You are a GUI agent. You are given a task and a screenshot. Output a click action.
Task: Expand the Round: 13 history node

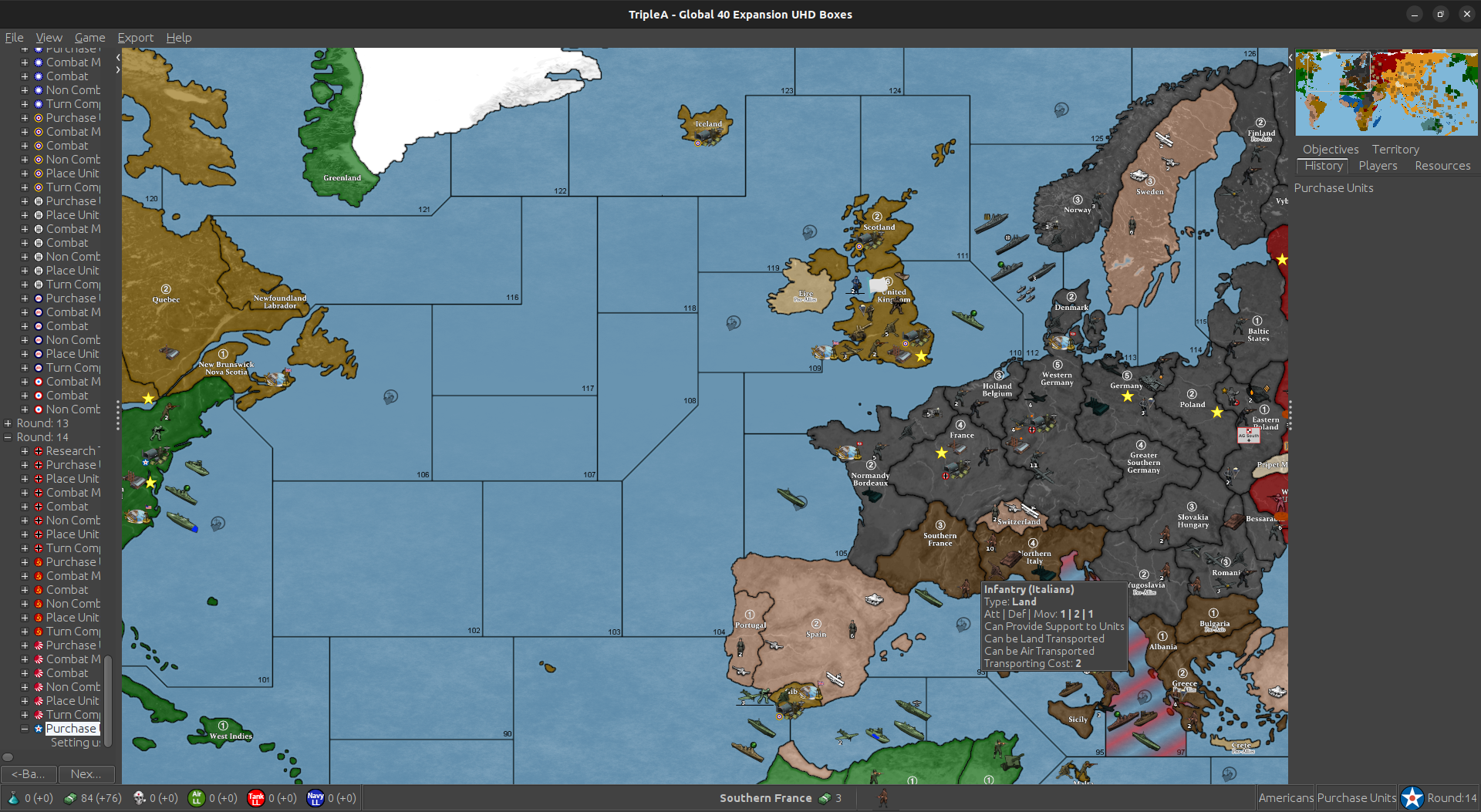coord(8,423)
